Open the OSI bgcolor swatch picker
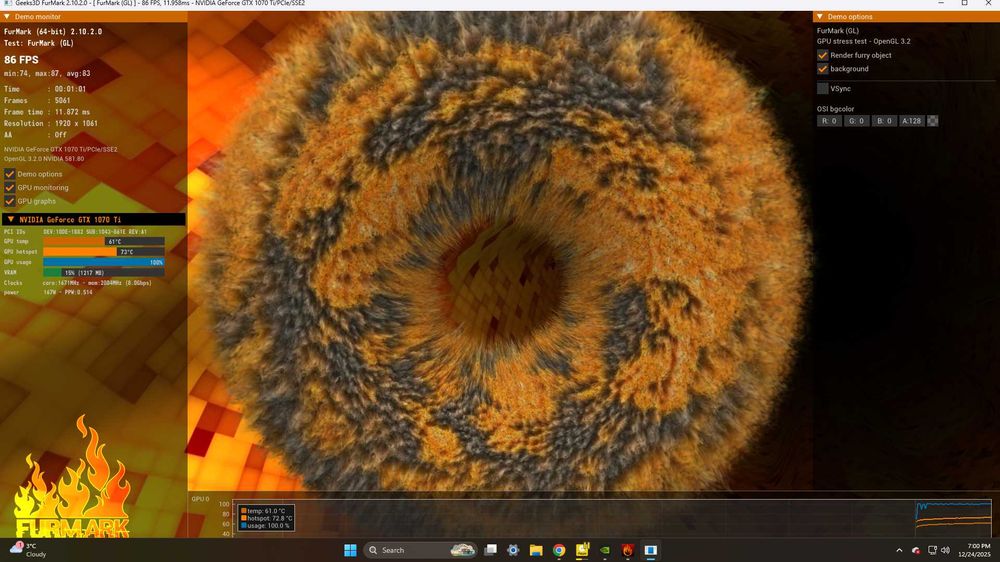This screenshot has width=1000, height=562. [x=932, y=121]
